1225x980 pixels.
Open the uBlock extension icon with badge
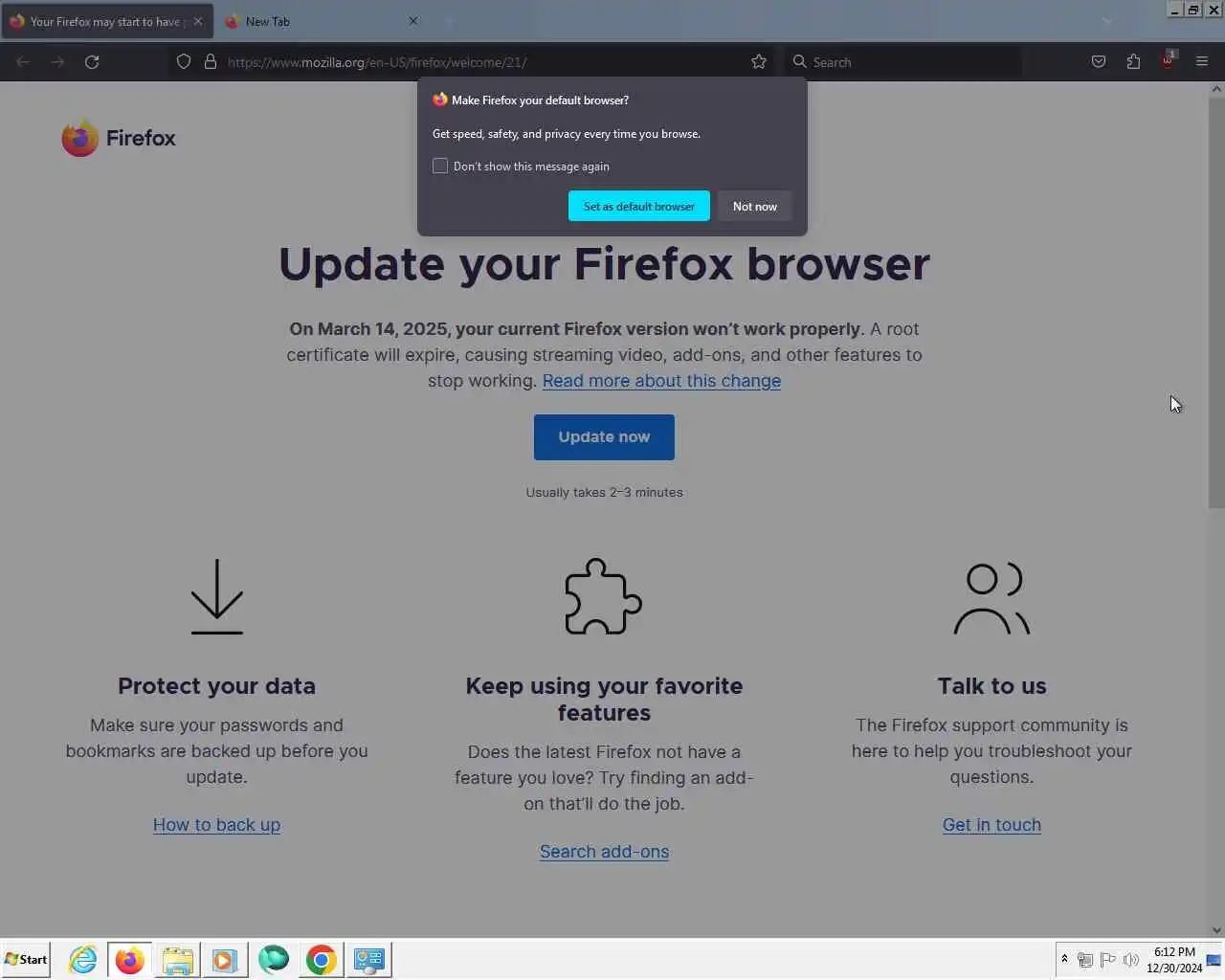coord(1168,60)
